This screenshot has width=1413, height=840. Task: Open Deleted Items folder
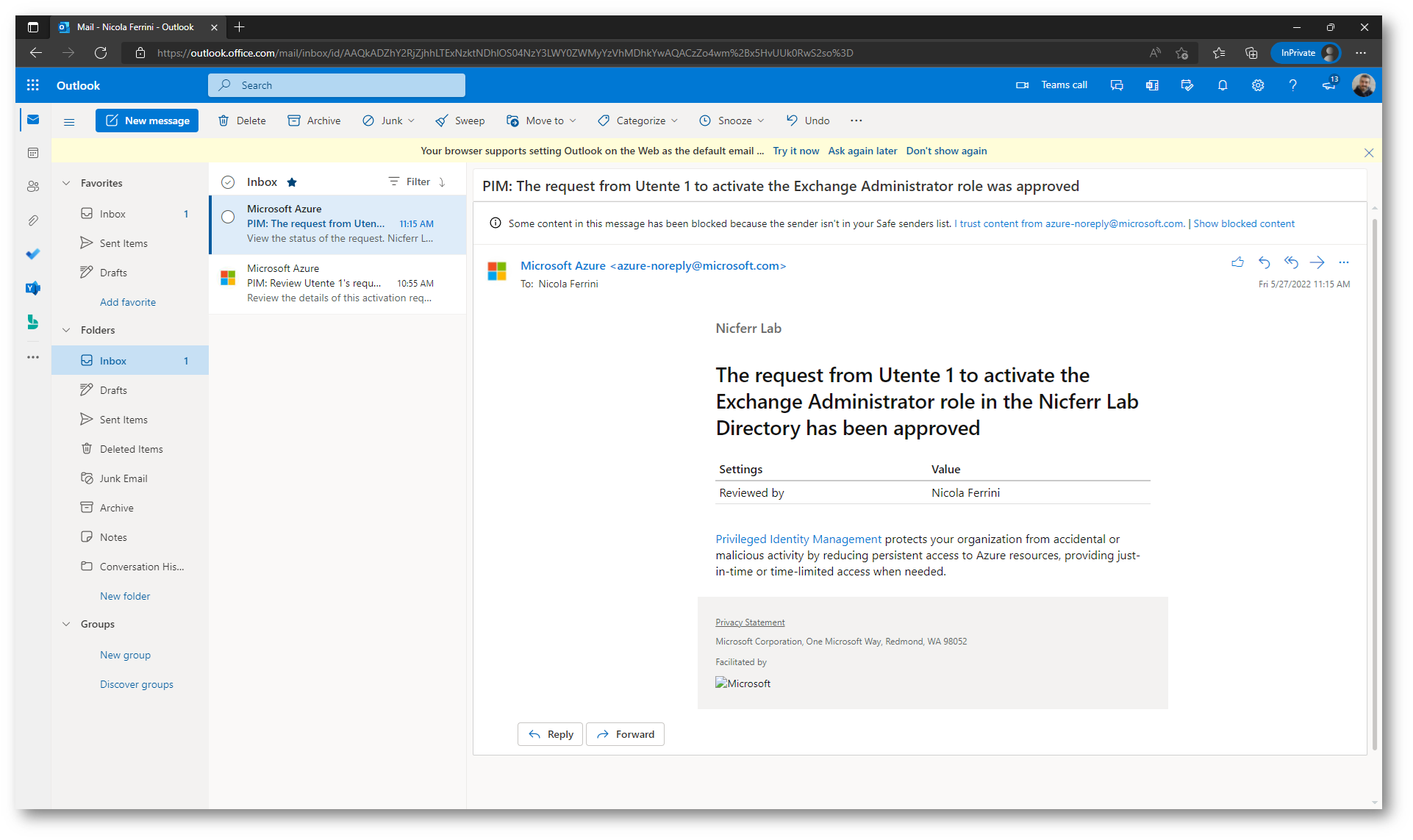130,449
